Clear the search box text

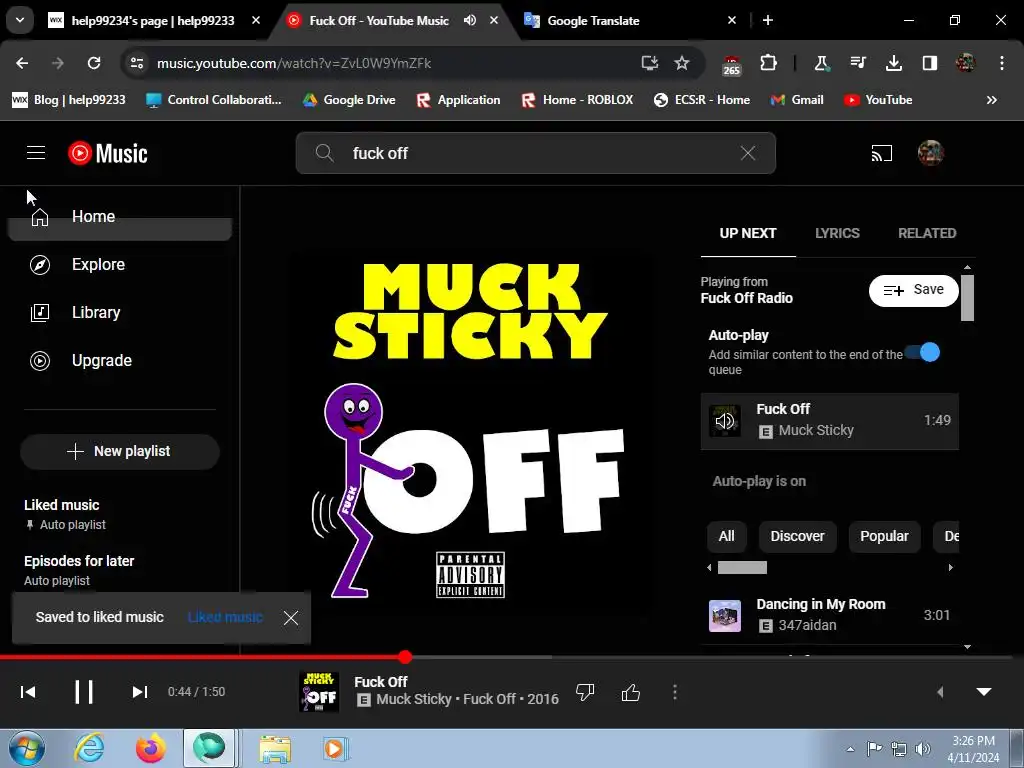tap(748, 153)
